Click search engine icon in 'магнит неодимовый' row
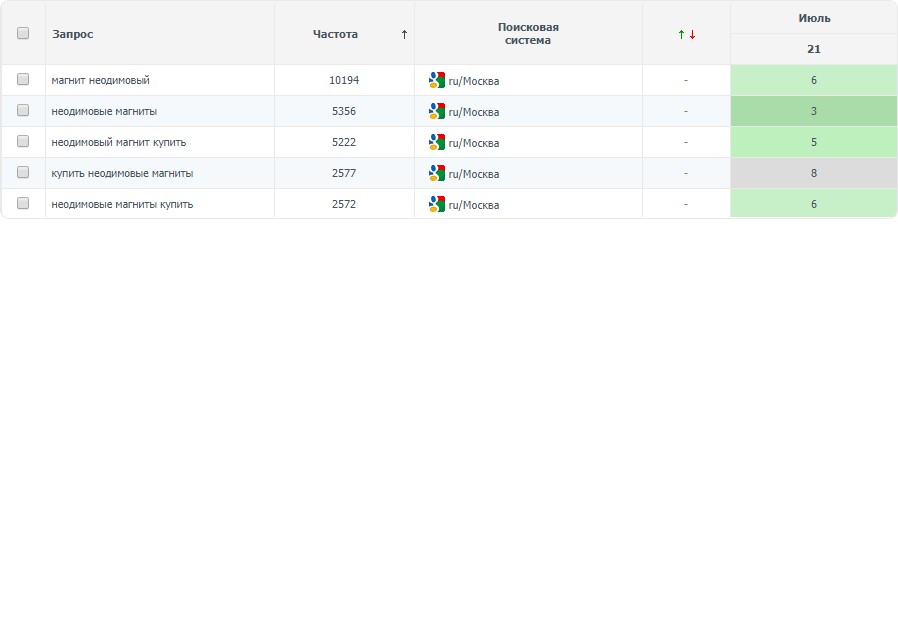Image resolution: width=898 pixels, height=633 pixels. pyautogui.click(x=437, y=80)
